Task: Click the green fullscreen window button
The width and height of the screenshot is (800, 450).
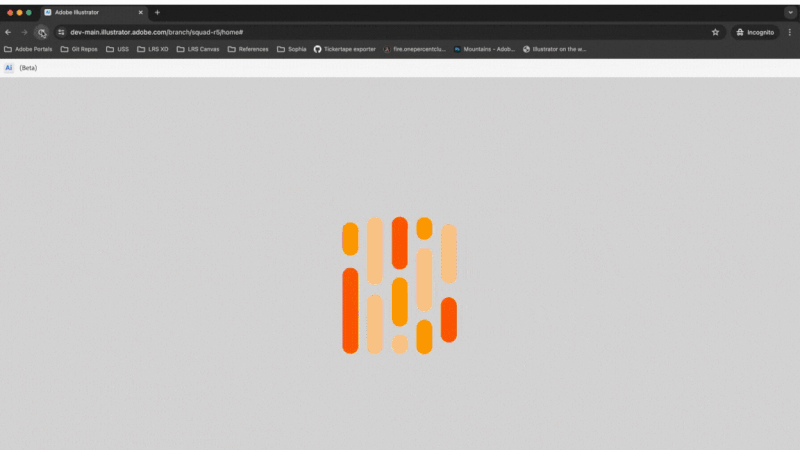Action: point(29,12)
